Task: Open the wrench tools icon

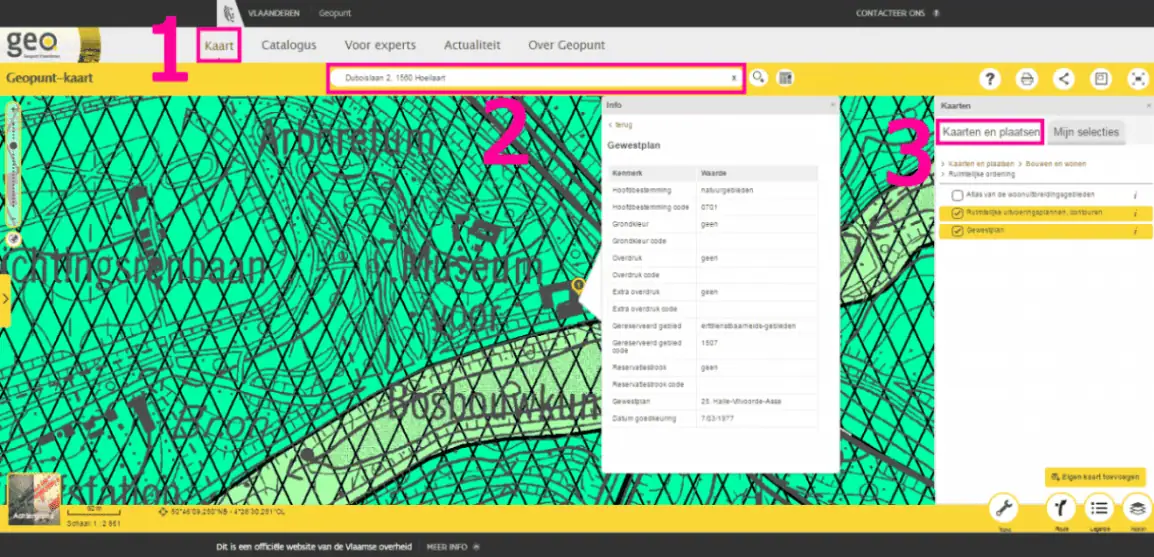Action: pos(1003,507)
